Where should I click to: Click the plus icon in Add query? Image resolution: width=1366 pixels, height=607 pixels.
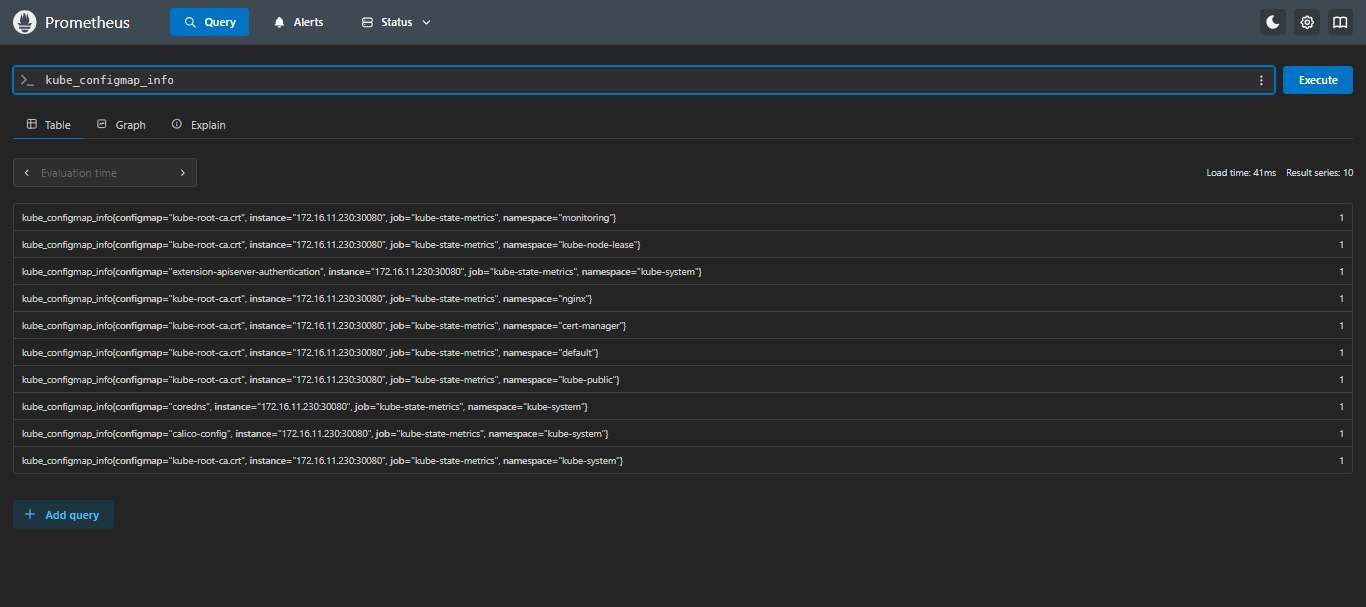pyautogui.click(x=30, y=515)
